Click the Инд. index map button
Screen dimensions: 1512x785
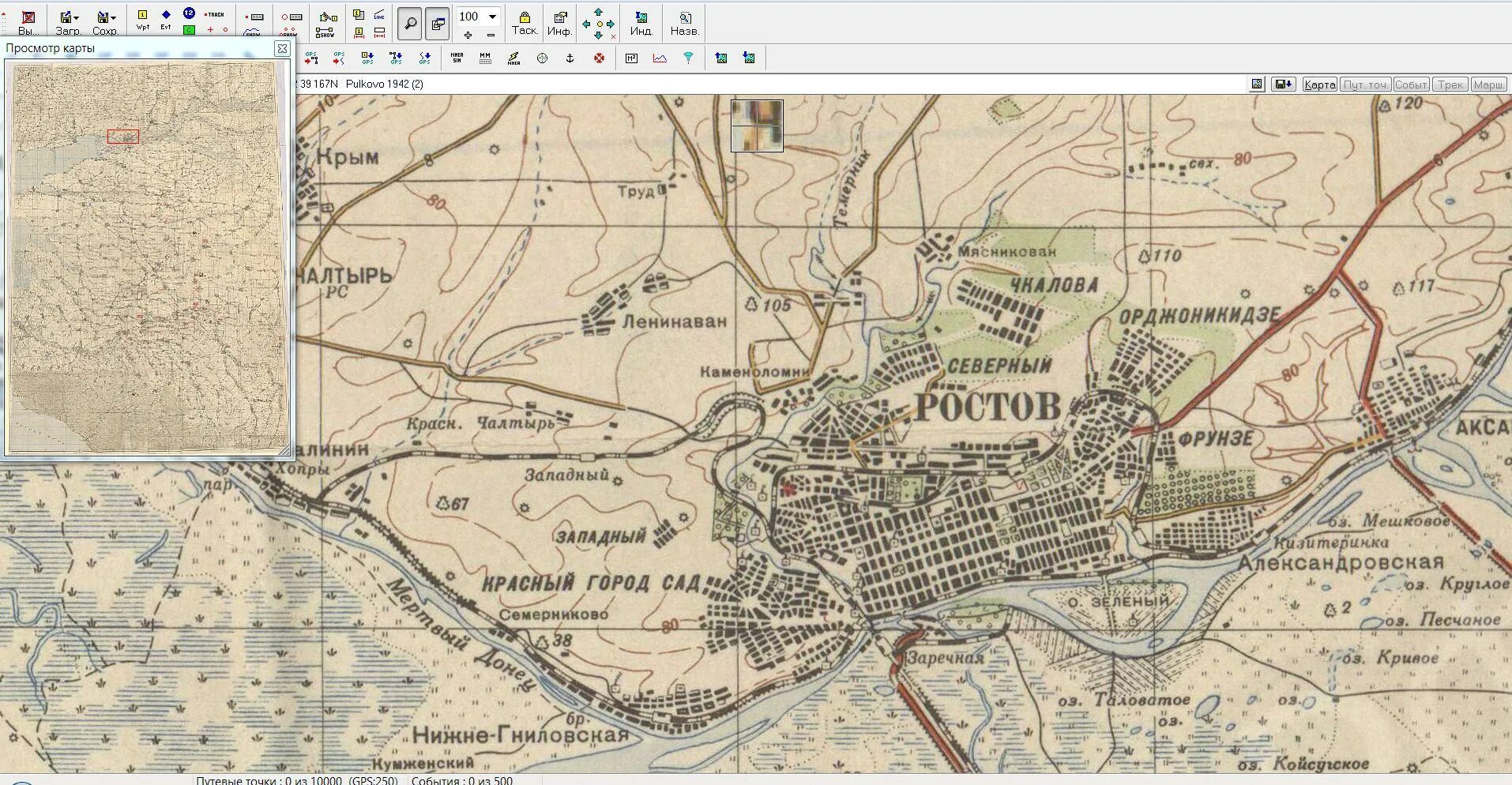(x=641, y=23)
